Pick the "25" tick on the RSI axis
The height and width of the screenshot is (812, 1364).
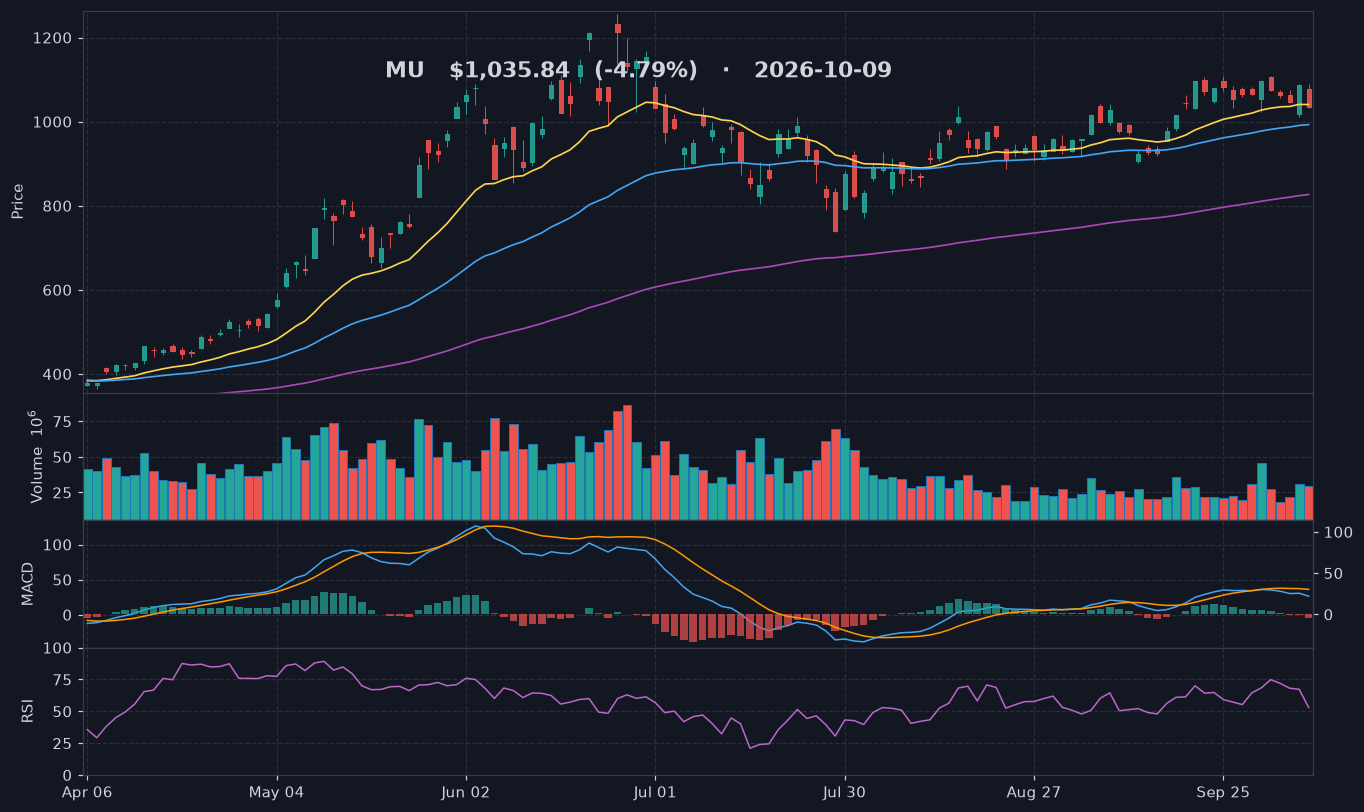[63, 744]
